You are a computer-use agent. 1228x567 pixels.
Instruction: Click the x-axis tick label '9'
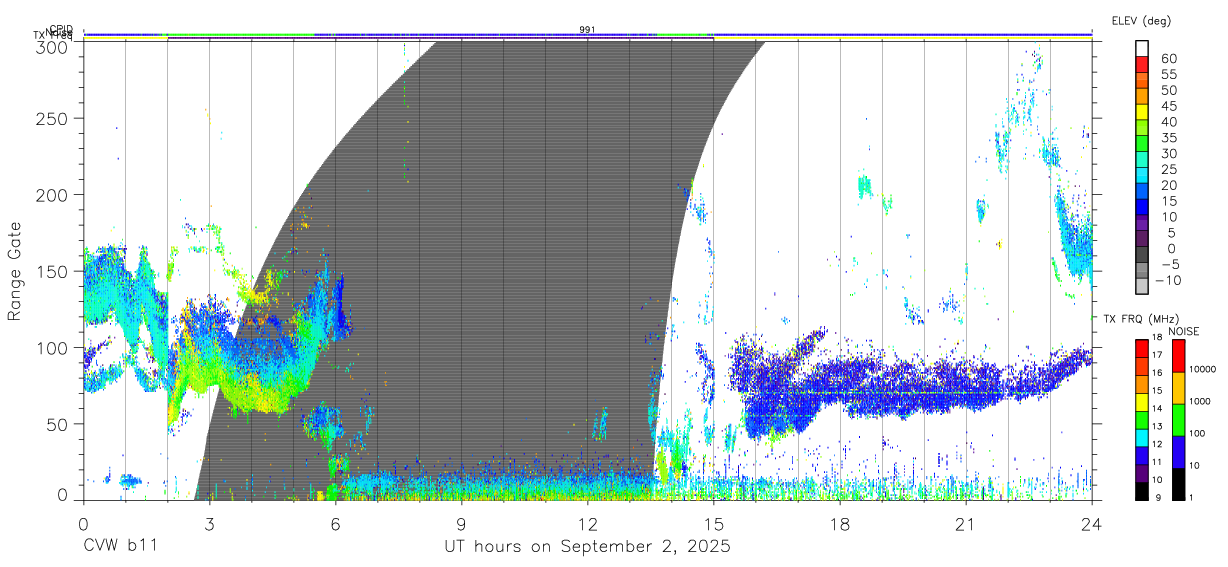tap(461, 524)
